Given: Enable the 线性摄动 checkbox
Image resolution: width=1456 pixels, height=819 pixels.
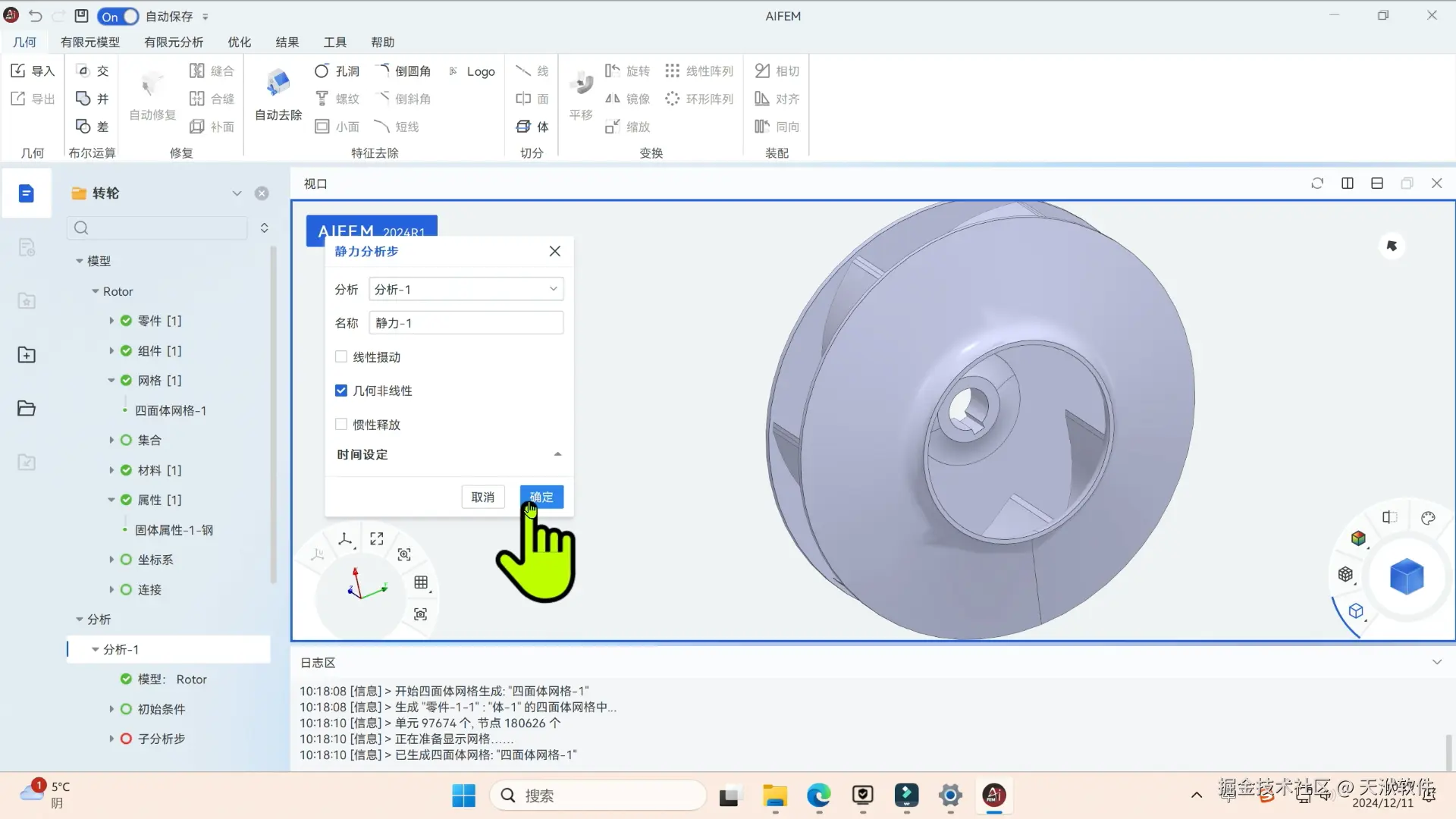Looking at the screenshot, I should (x=341, y=357).
